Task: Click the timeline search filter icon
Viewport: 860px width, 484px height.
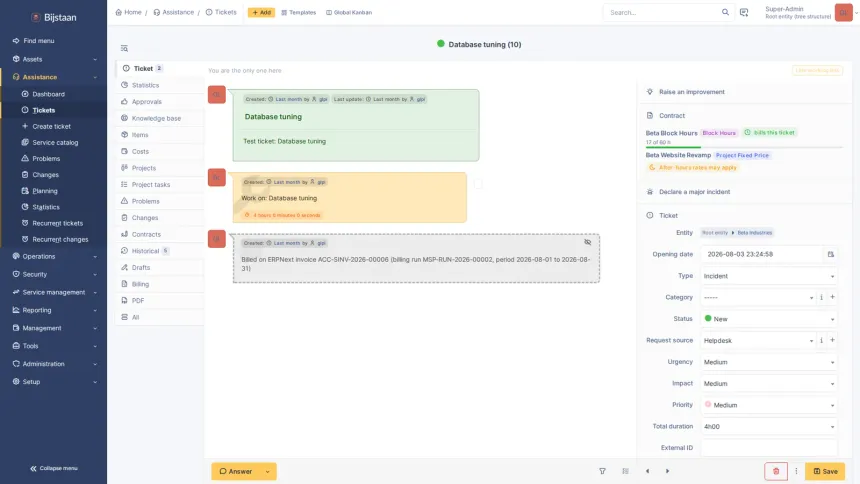Action: point(125,48)
